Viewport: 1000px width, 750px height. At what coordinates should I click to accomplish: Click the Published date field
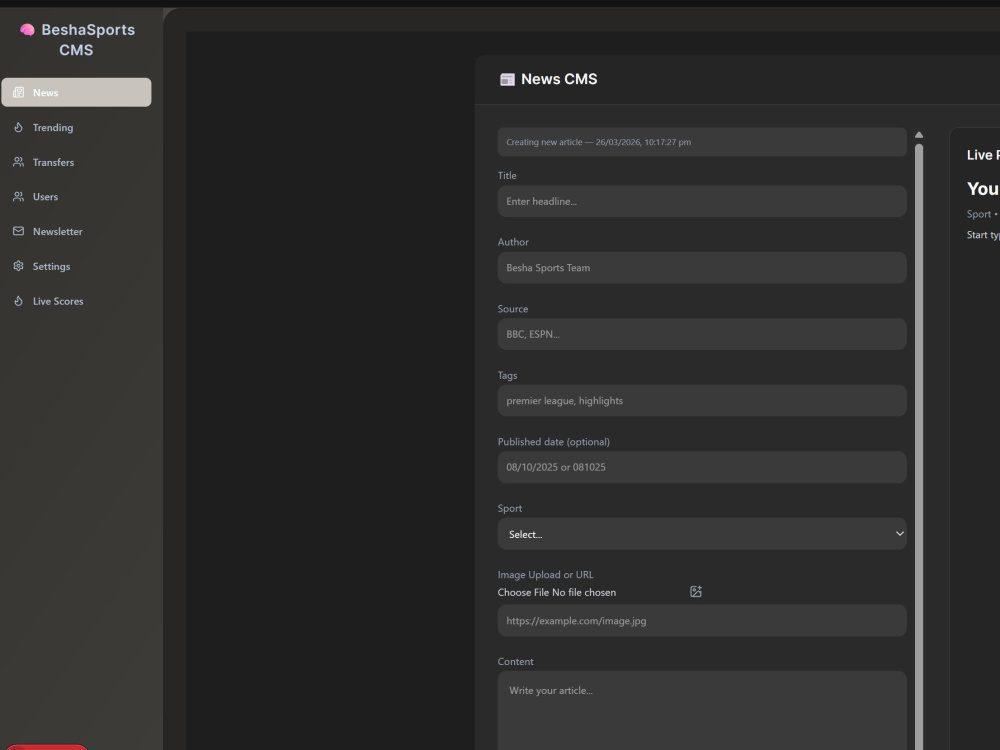coord(702,467)
